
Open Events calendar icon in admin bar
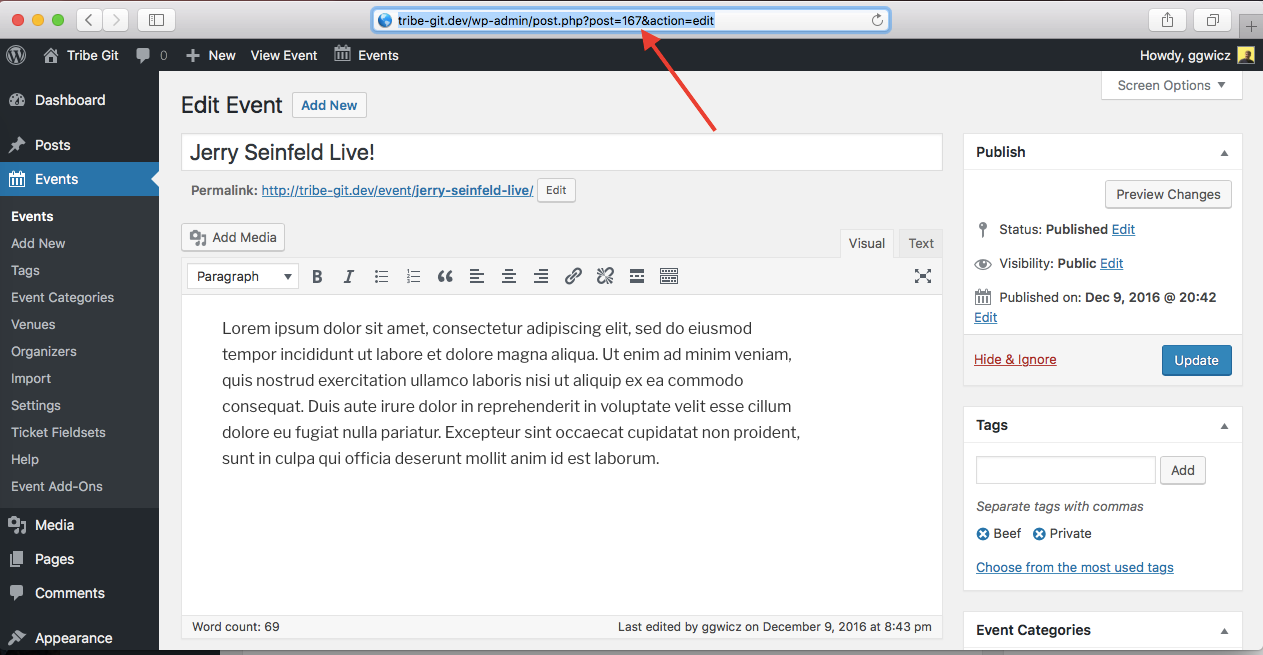[343, 54]
